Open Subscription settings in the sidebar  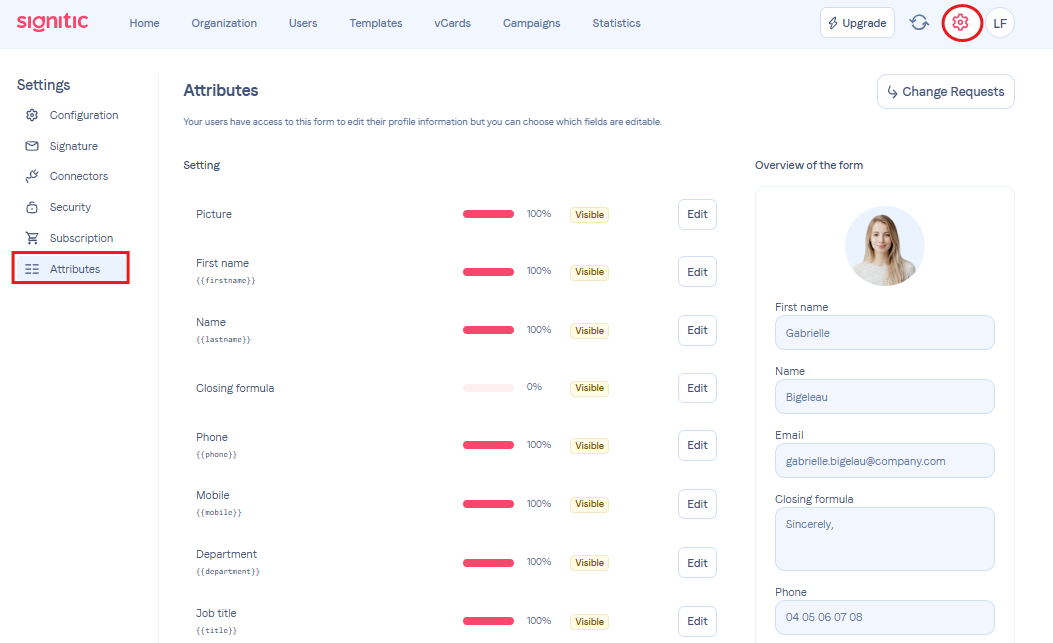click(81, 238)
